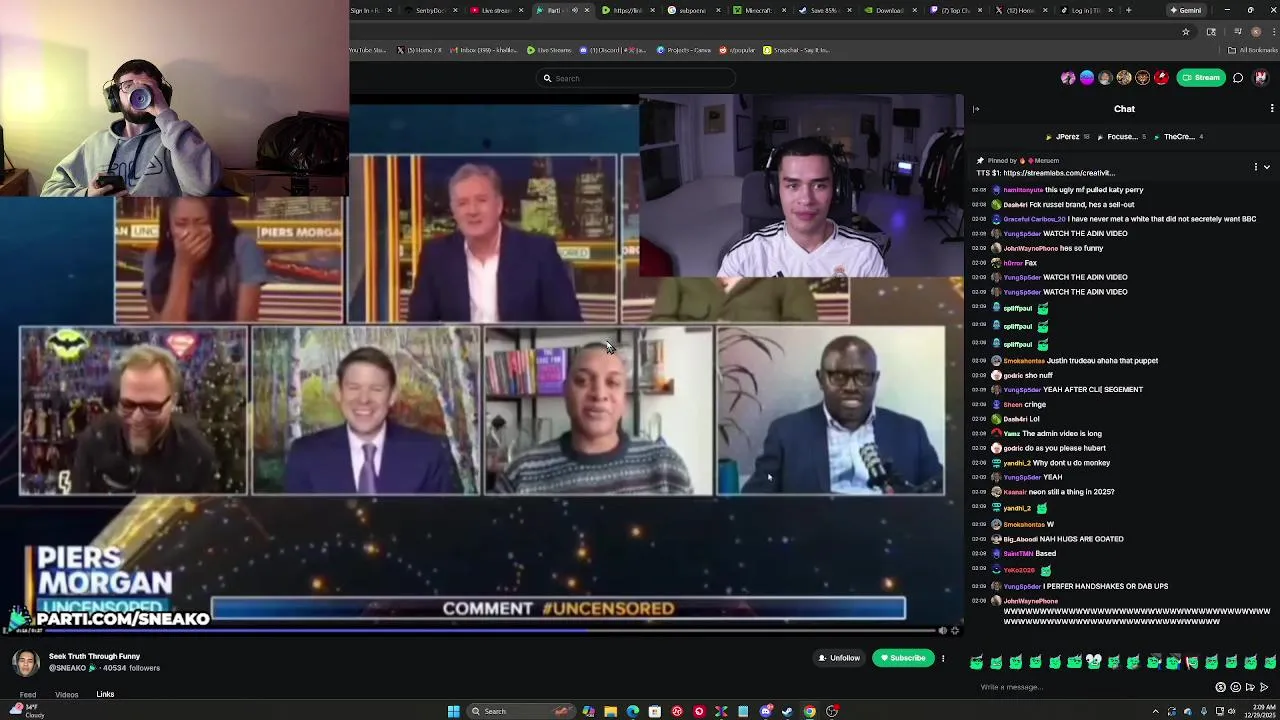Image resolution: width=1280 pixels, height=720 pixels.
Task: Select top gifter TheCre...
Action: [1180, 137]
